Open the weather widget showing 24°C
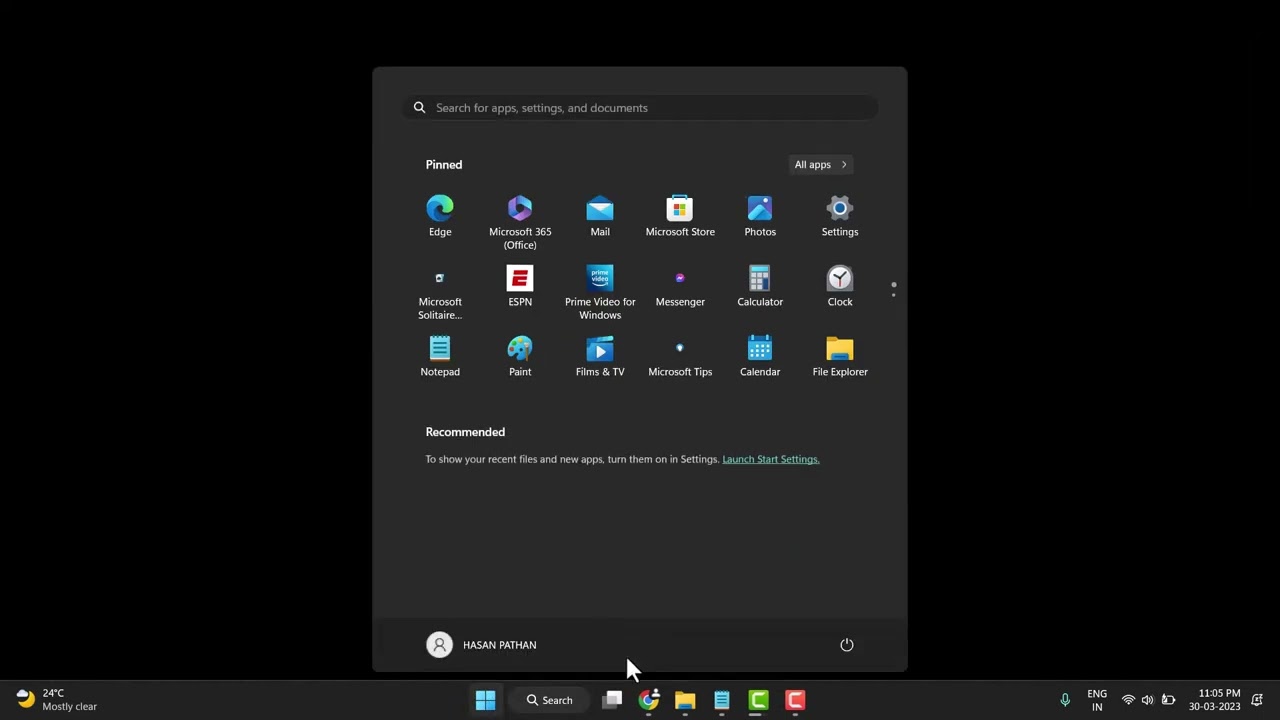 click(x=56, y=700)
